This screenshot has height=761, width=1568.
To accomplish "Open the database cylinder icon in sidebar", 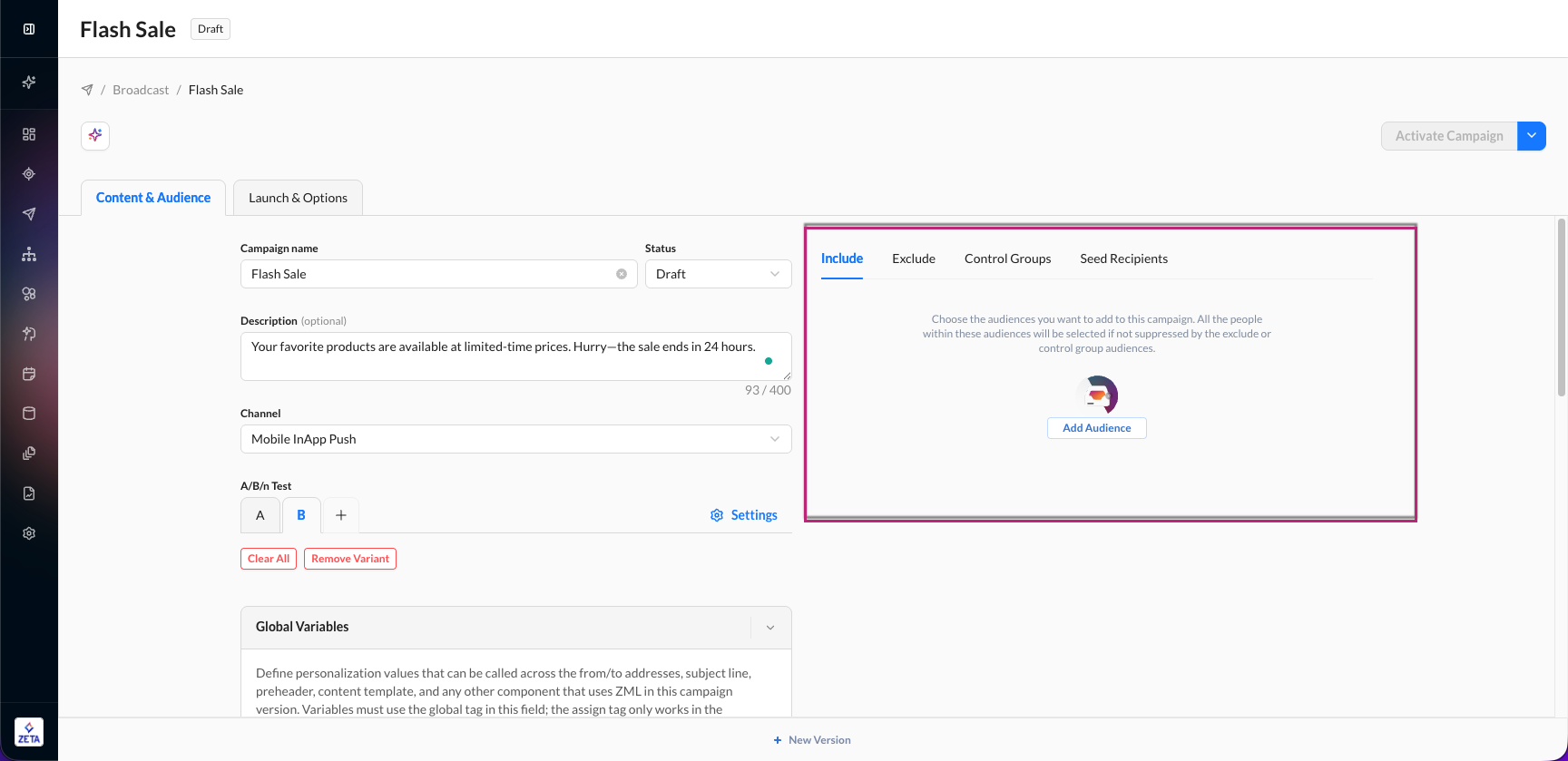I will 29,414.
